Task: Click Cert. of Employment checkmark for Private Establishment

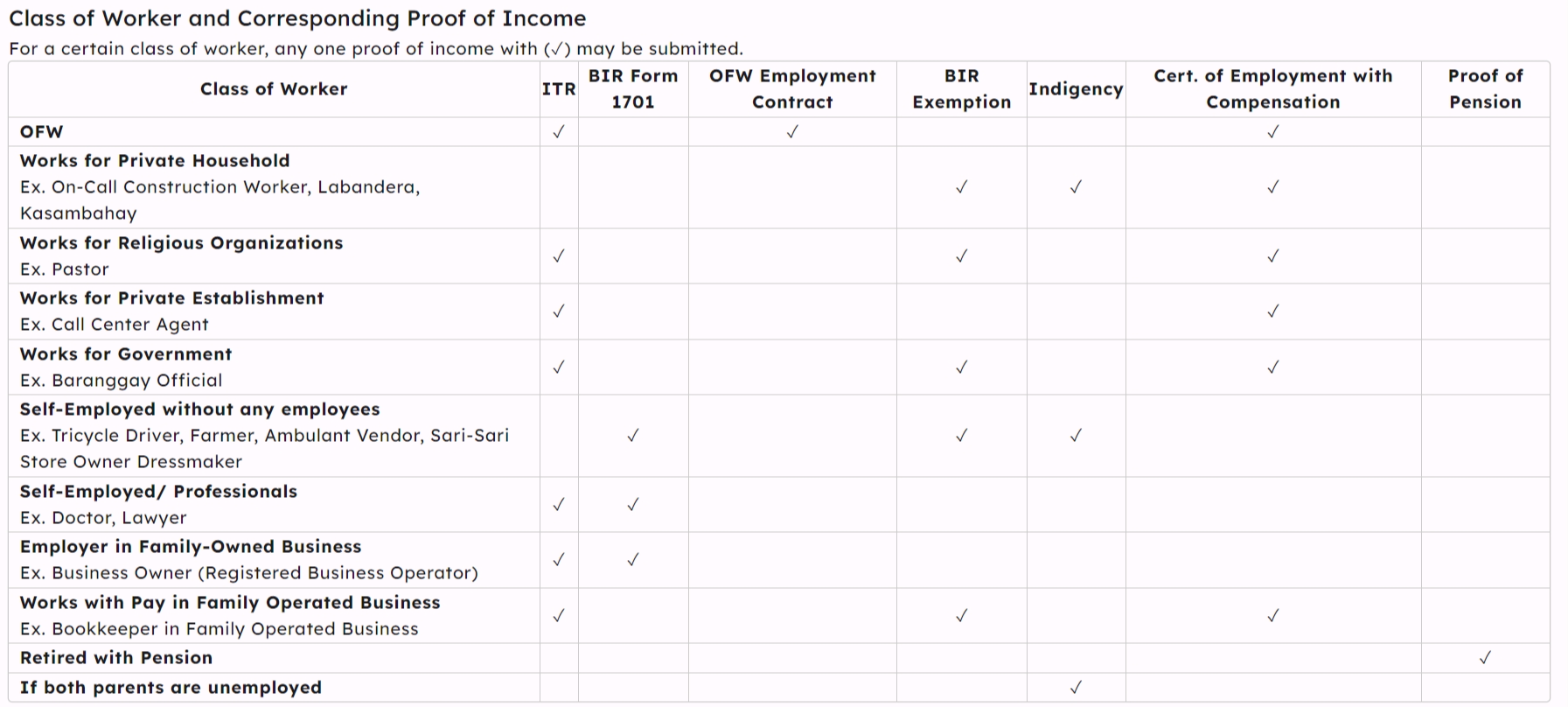Action: tap(1273, 311)
